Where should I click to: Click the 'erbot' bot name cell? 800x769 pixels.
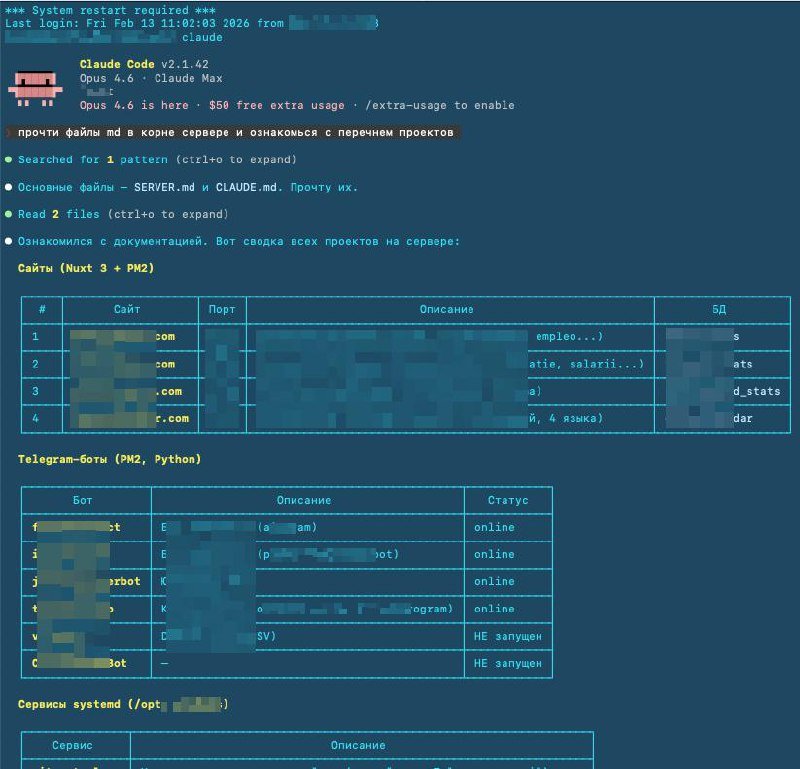pyautogui.click(x=124, y=582)
